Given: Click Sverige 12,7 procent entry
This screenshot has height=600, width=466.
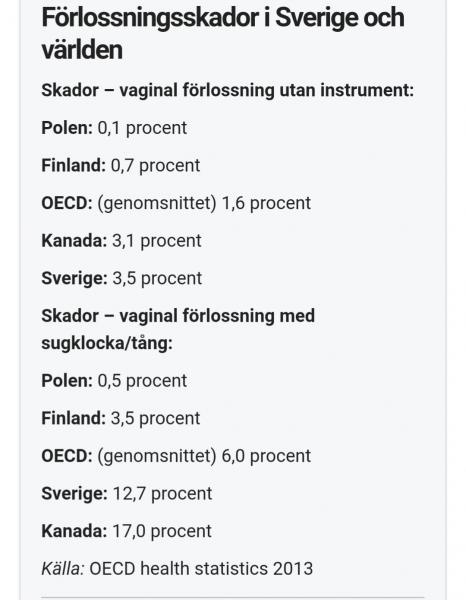Looking at the screenshot, I should coord(127,494).
